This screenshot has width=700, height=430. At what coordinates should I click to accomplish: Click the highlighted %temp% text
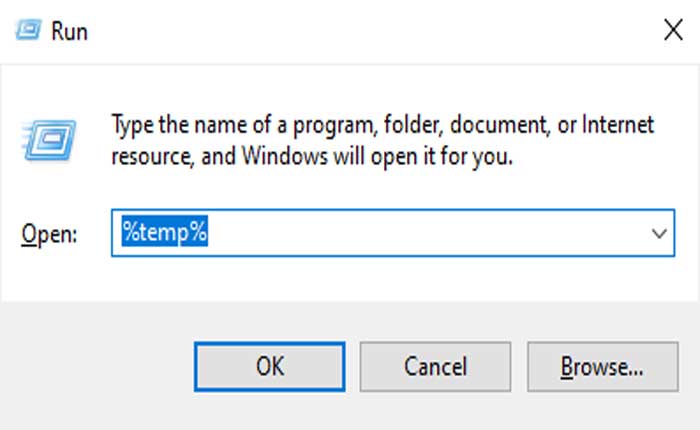(165, 233)
